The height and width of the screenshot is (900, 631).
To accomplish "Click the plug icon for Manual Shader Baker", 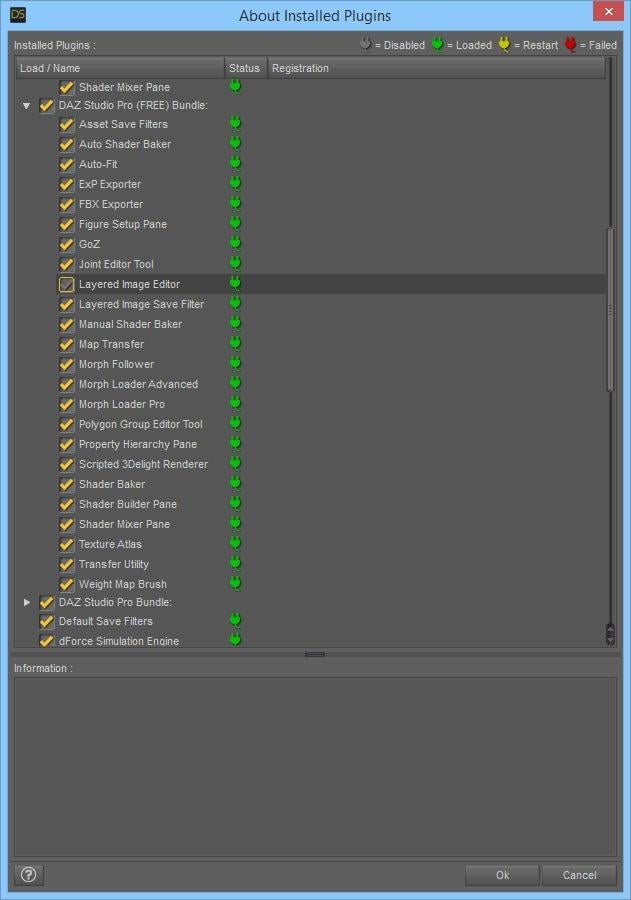I will pos(235,324).
